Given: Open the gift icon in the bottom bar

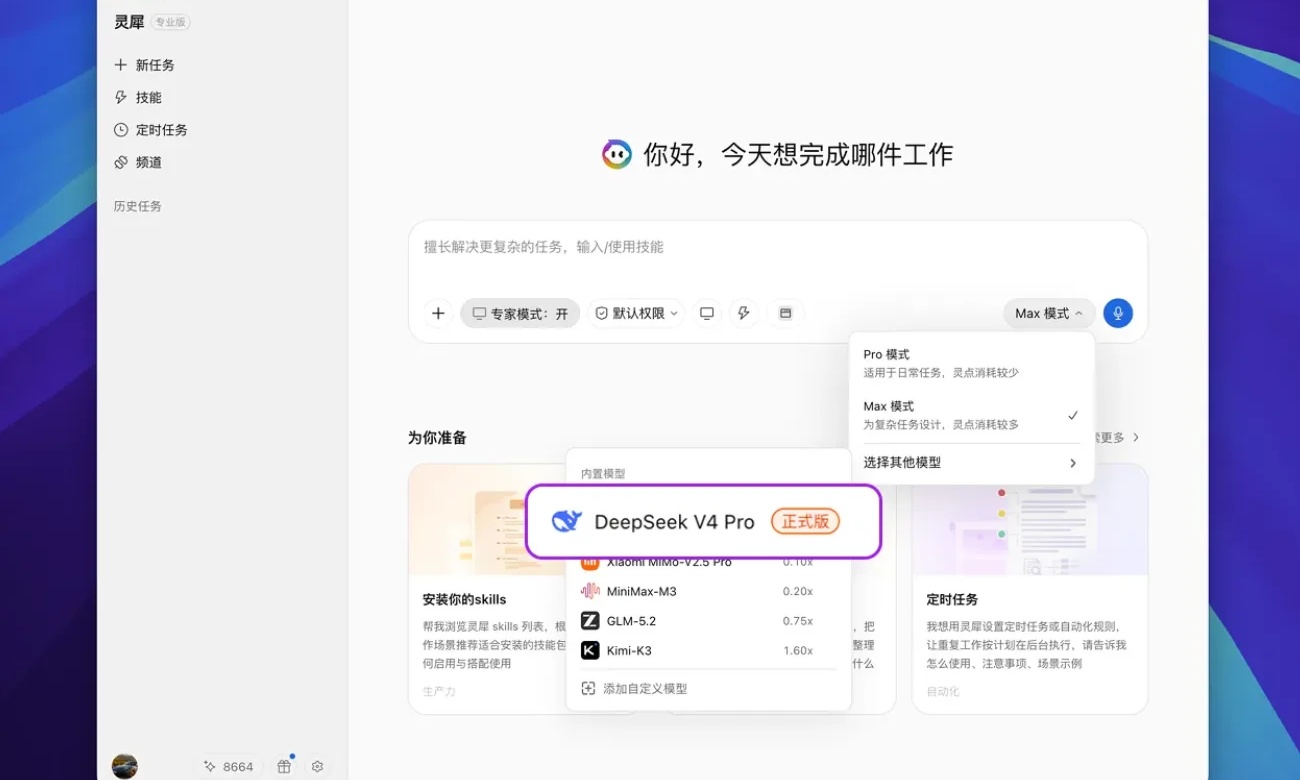Looking at the screenshot, I should click(284, 766).
